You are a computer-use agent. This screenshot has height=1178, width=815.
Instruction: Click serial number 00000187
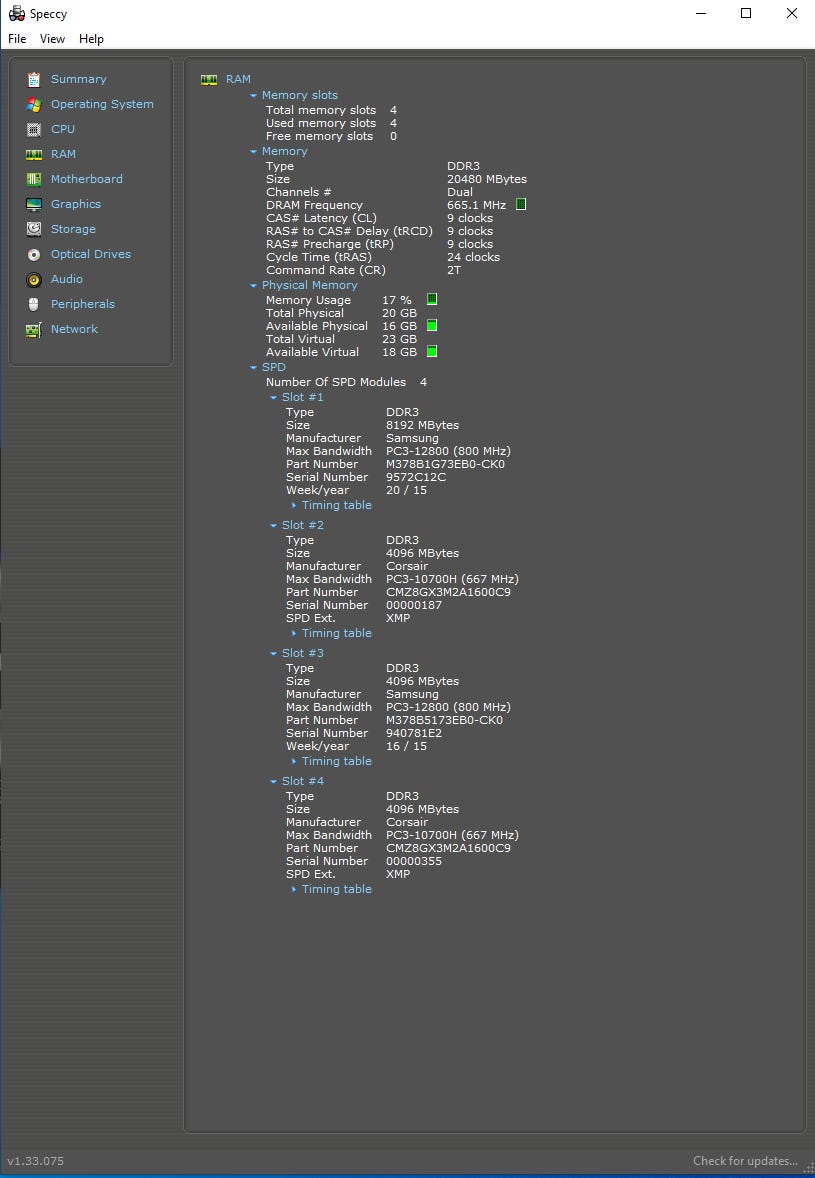pos(414,605)
